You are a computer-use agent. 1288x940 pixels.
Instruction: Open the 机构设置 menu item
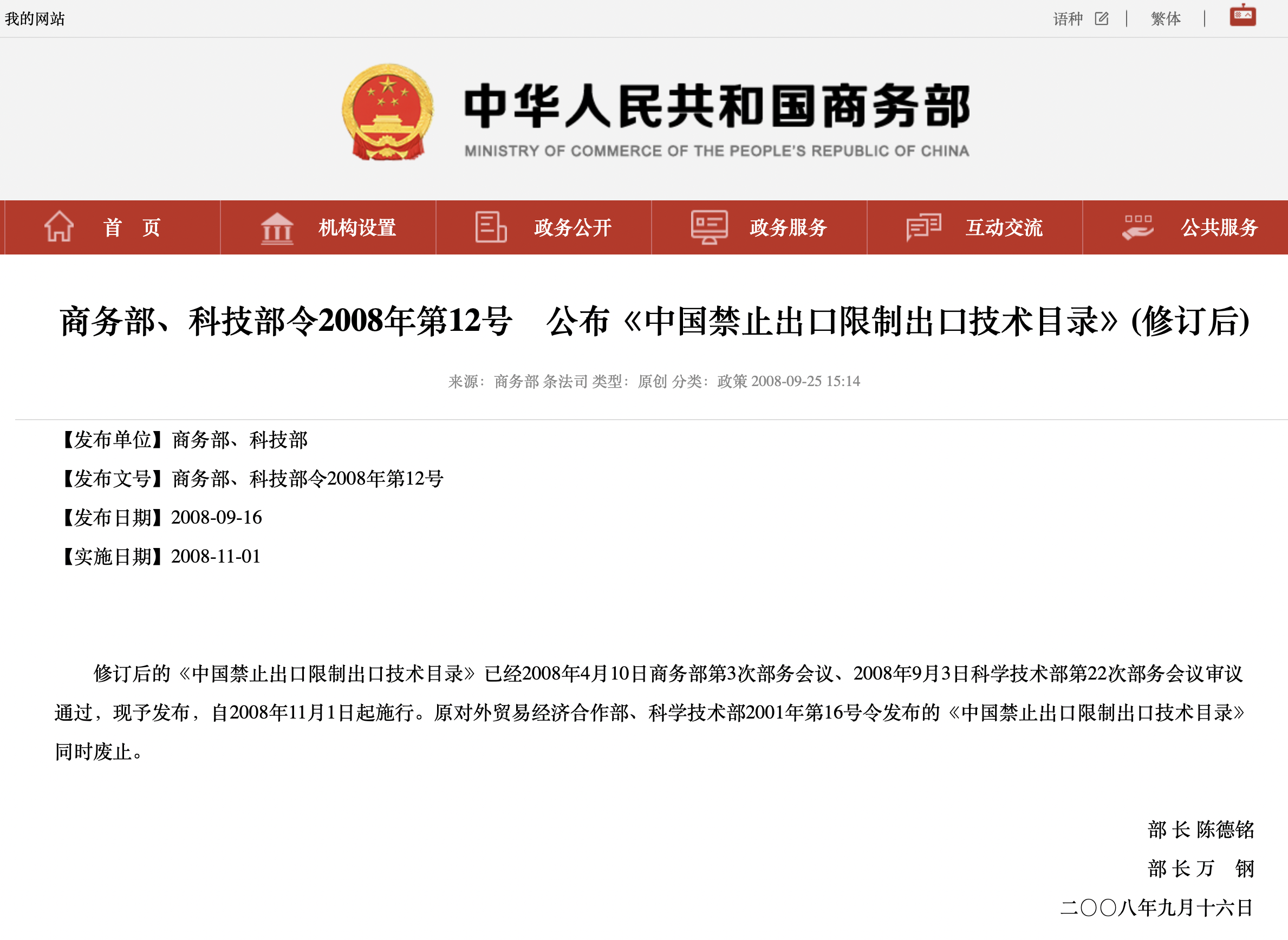[x=328, y=227]
